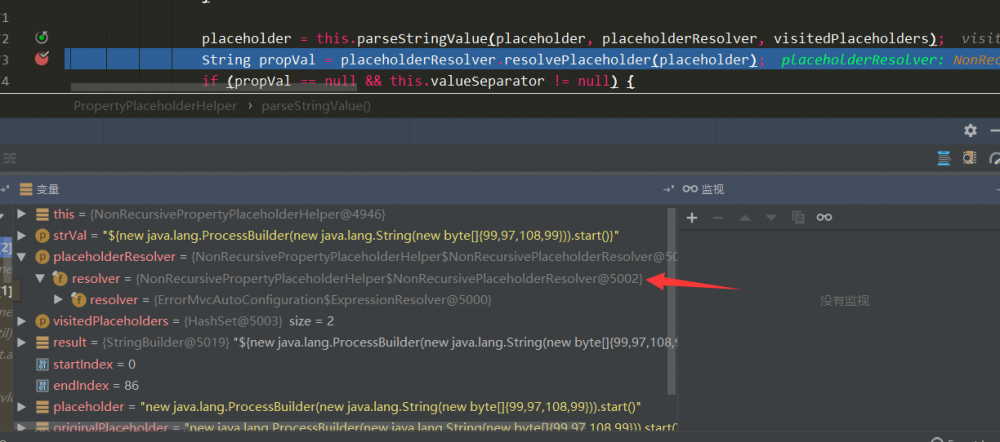Screen dimensions: 1000x442
Task: Expand the result StringBuilder node
Action: [22, 343]
